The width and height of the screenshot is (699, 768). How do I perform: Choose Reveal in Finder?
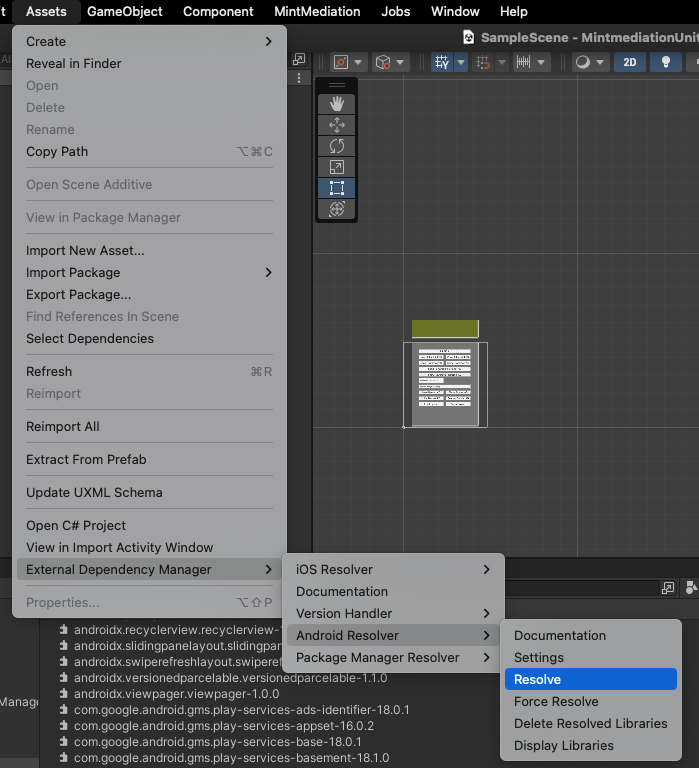click(x=149, y=64)
